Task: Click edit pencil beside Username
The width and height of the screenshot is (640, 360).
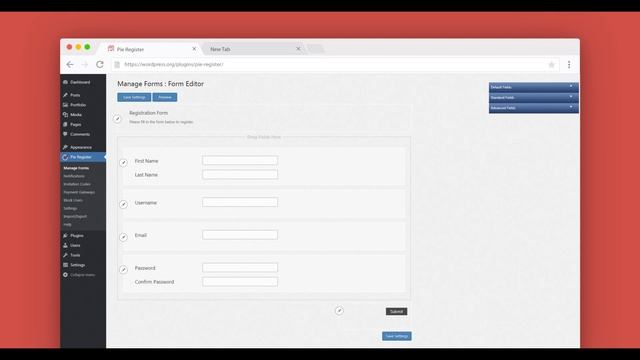Action: 123,204
